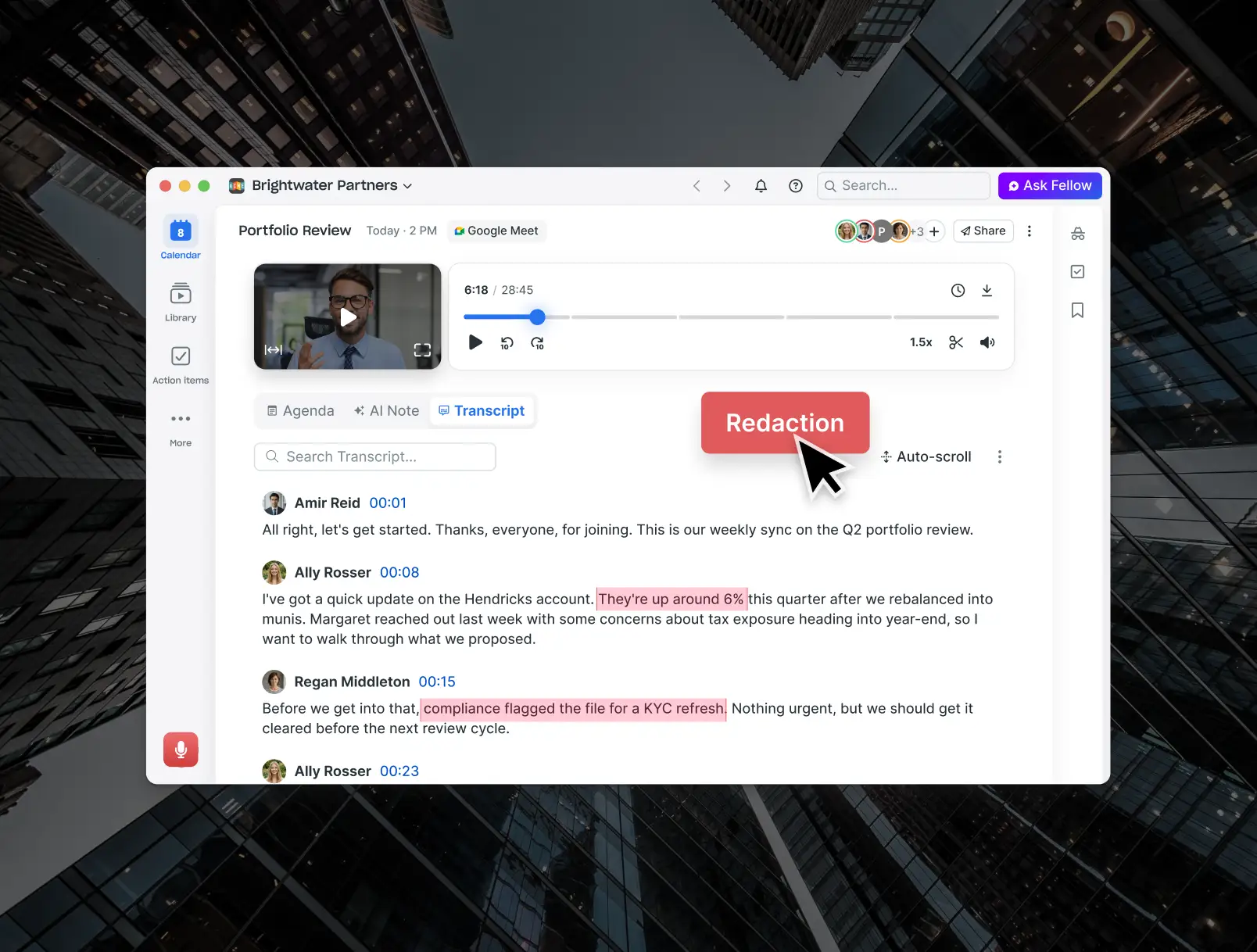Click the first attendee avatar in header
The image size is (1257, 952).
pos(846,231)
